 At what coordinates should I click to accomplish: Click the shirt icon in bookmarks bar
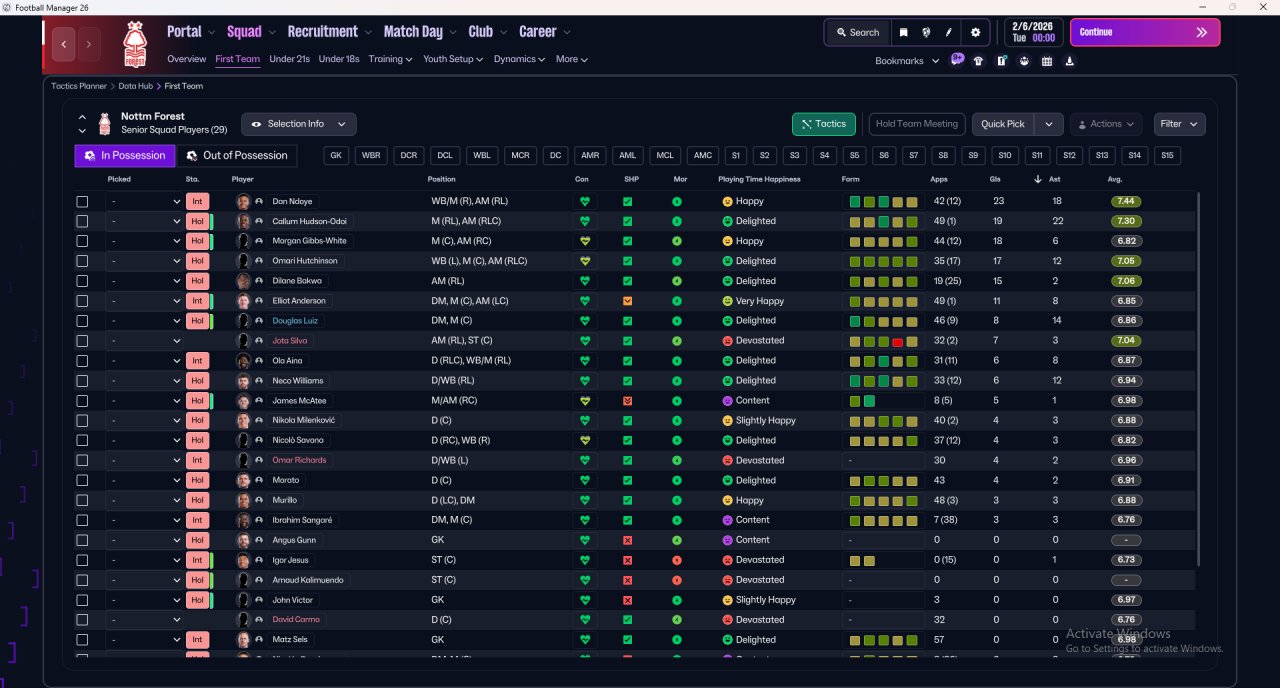978,61
